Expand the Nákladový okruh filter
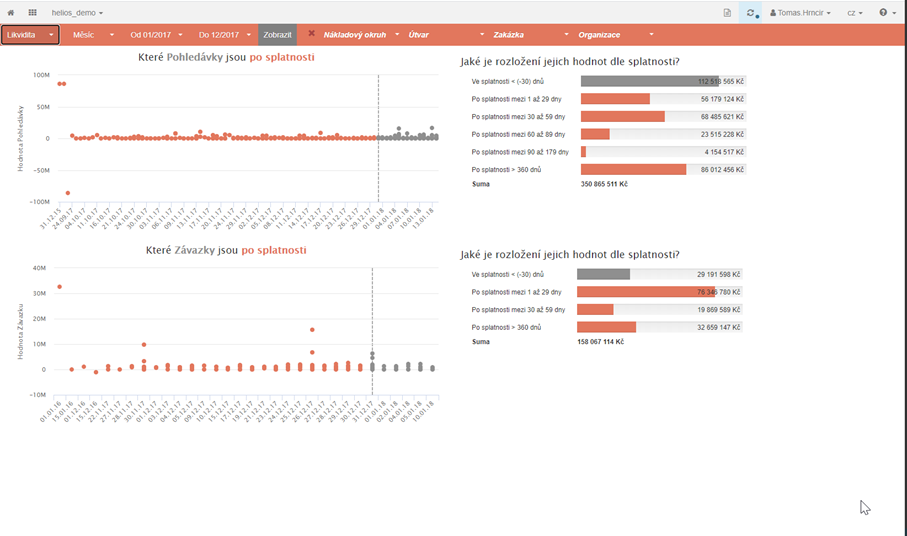This screenshot has height=536, width=907. (361, 34)
